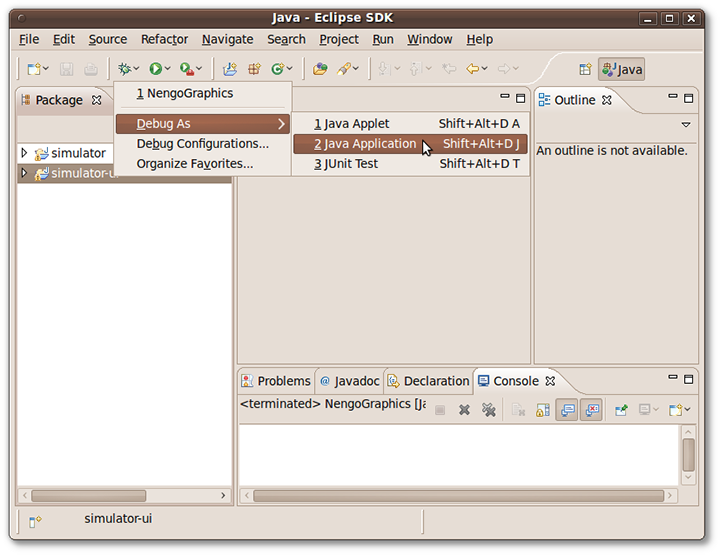Select 3 JUnit Test submenu item
This screenshot has height=555, width=720.
(410, 164)
